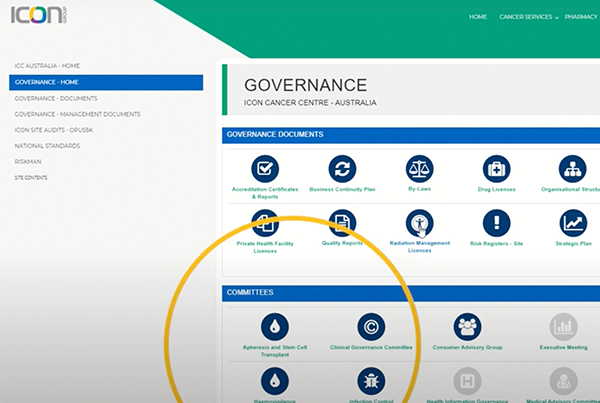
Task: Click the Governance Documents section header
Action: tap(411, 135)
